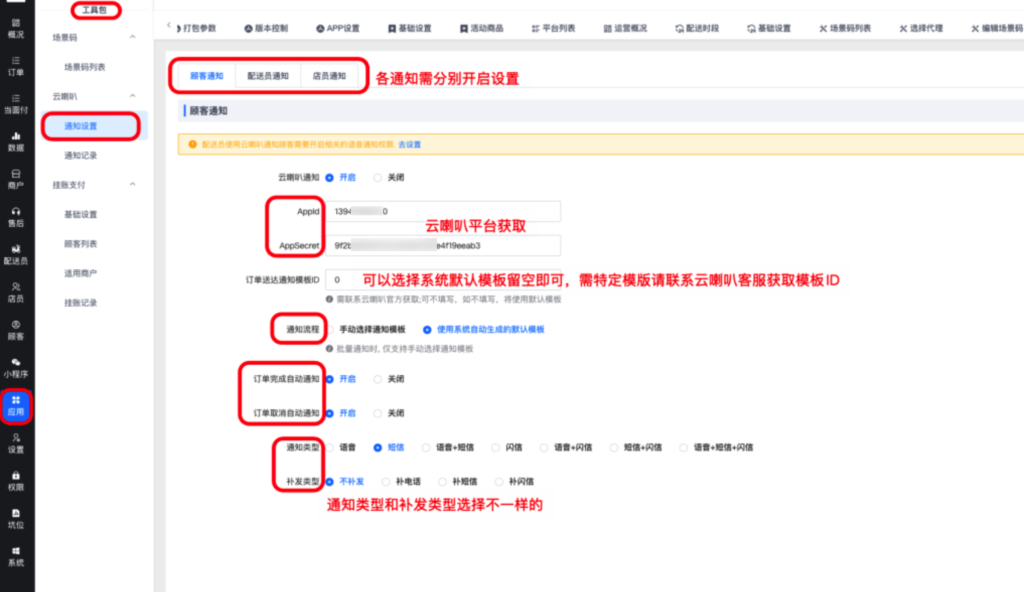Go to 售后 after-sales headset icon

[16, 216]
